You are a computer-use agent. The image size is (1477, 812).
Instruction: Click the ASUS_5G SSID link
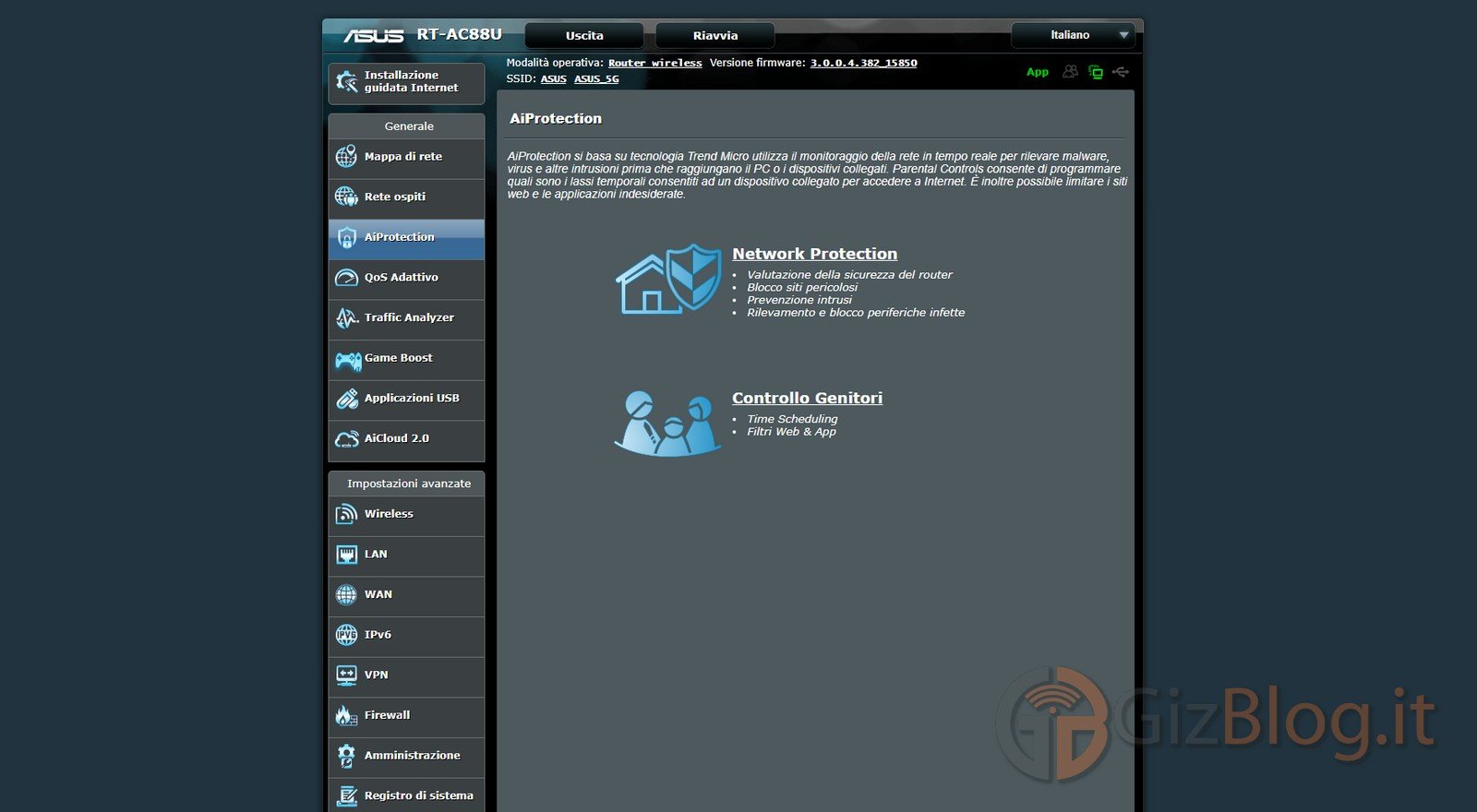coord(596,79)
